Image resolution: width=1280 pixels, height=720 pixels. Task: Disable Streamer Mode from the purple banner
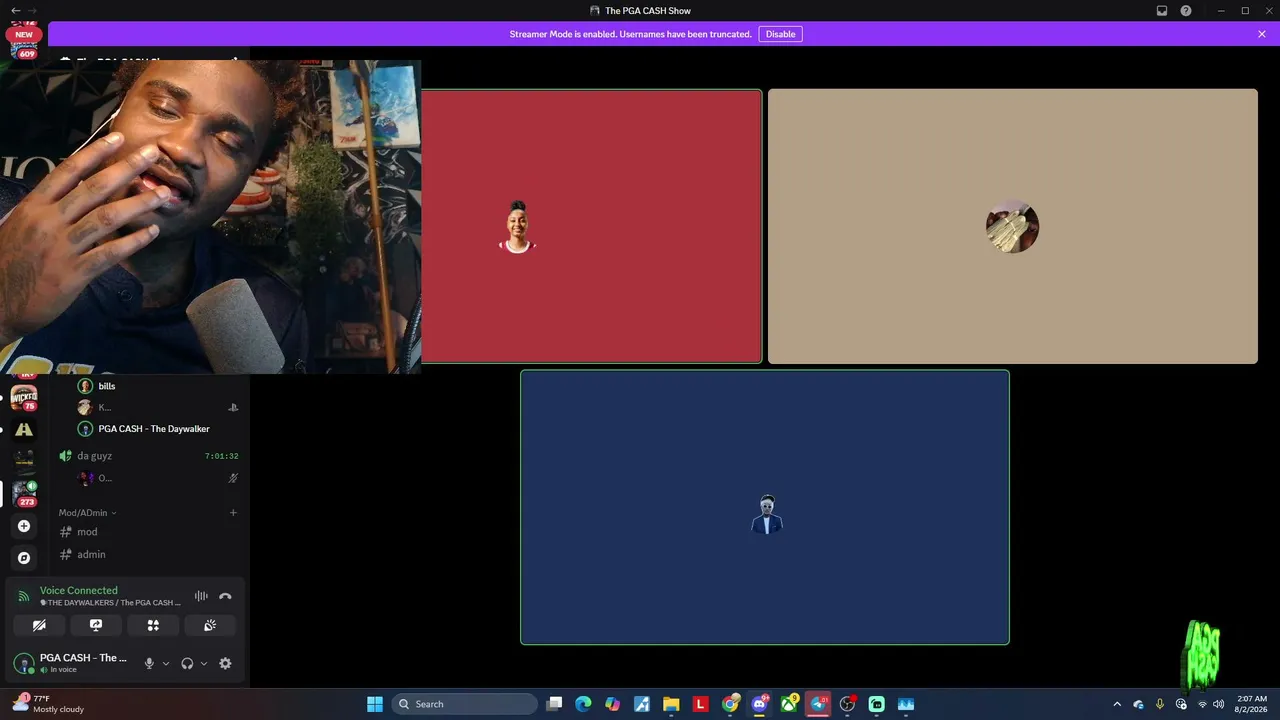point(780,34)
